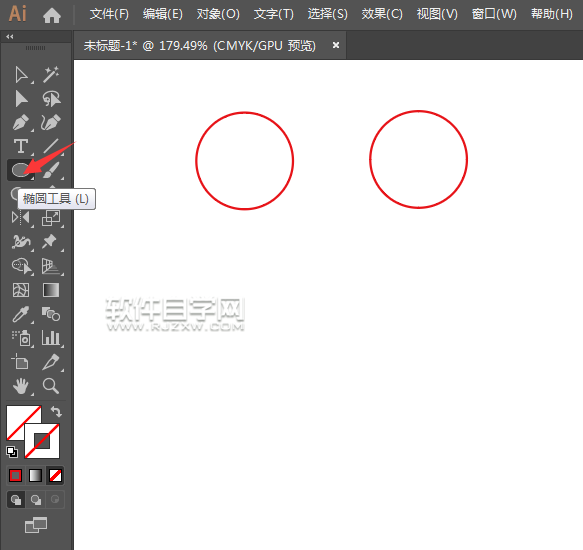Open the 文件(F) menu
The image size is (583, 550).
click(x=109, y=14)
